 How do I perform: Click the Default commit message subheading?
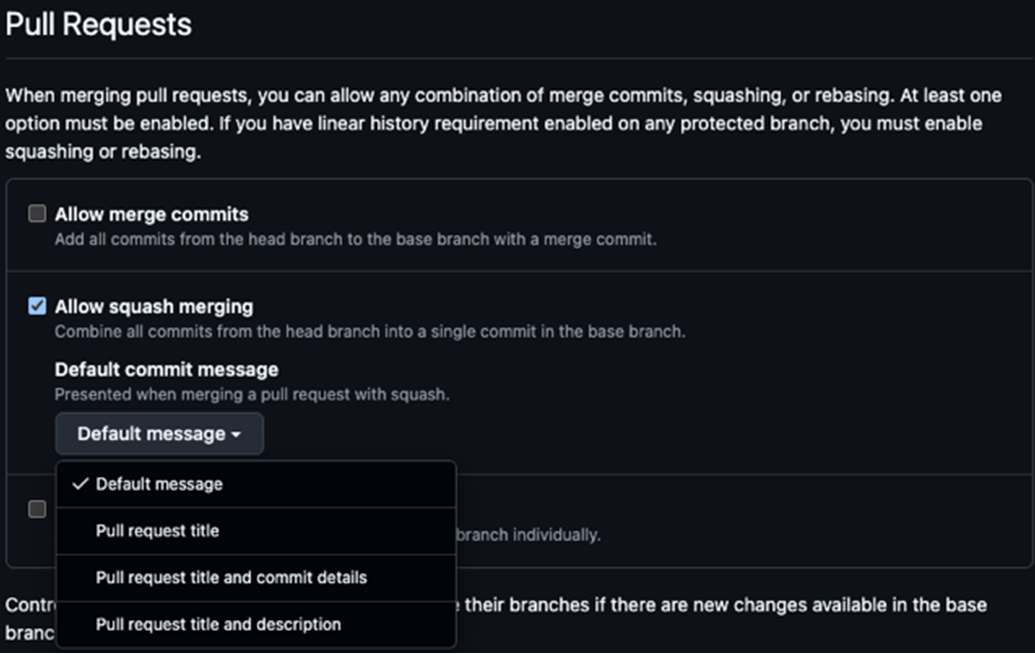tap(166, 370)
